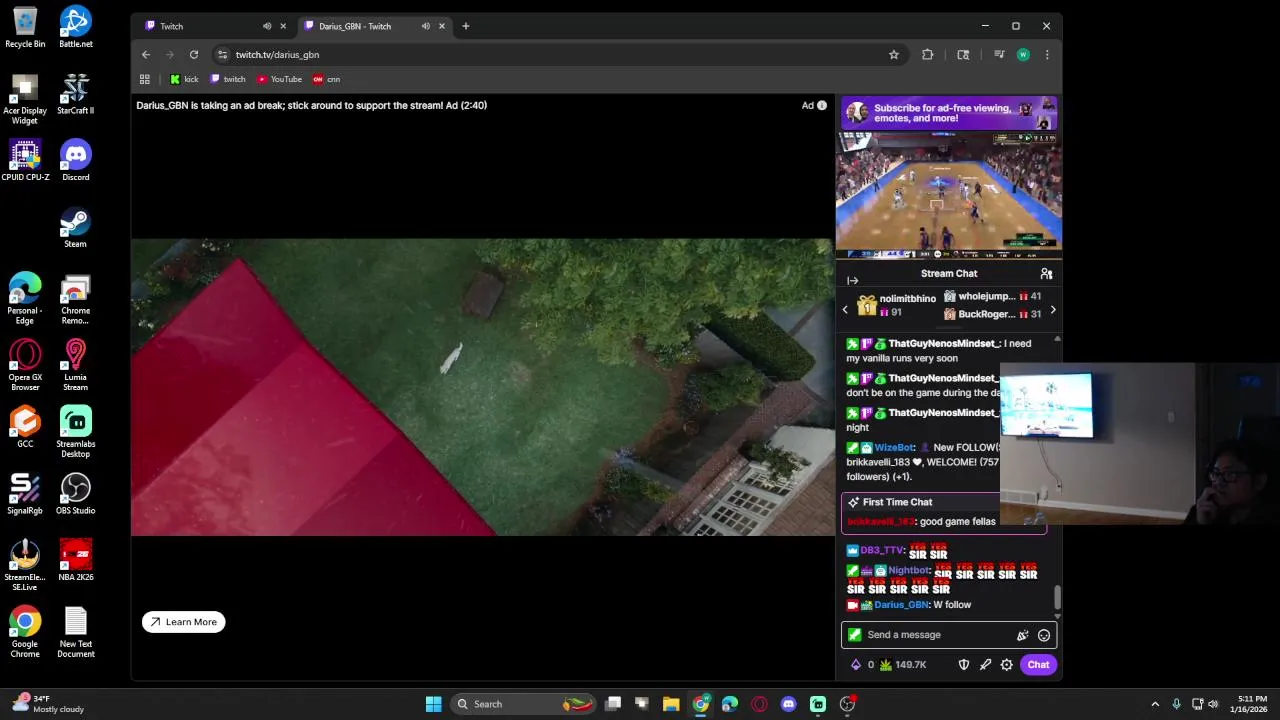This screenshot has width=1280, height=720.
Task: Open a new browser tab
Action: point(465,26)
